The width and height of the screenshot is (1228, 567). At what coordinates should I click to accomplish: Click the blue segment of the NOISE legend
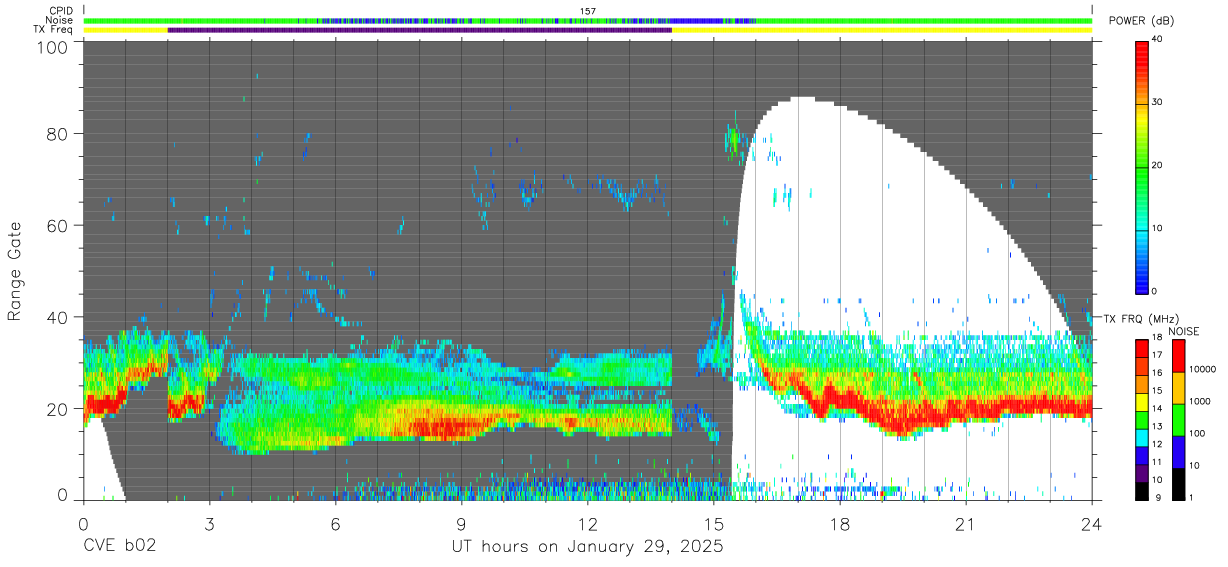pyautogui.click(x=1178, y=452)
